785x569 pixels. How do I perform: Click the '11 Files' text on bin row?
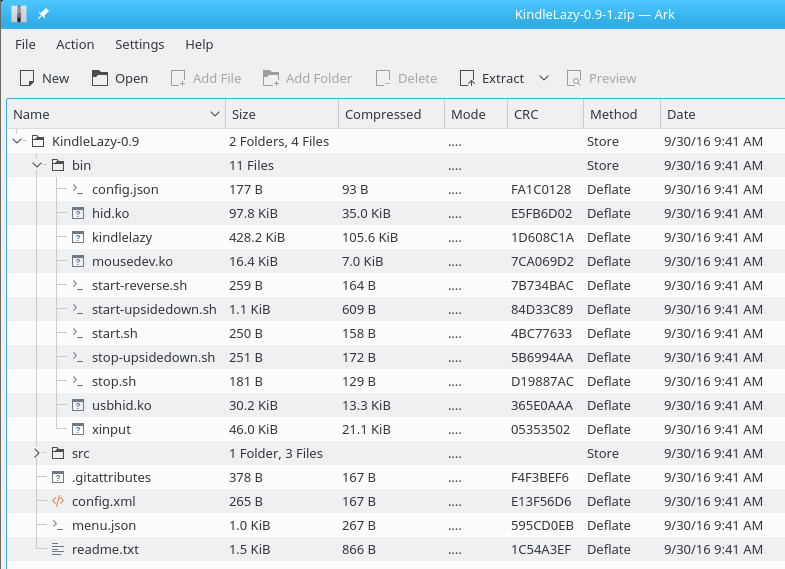tap(251, 165)
